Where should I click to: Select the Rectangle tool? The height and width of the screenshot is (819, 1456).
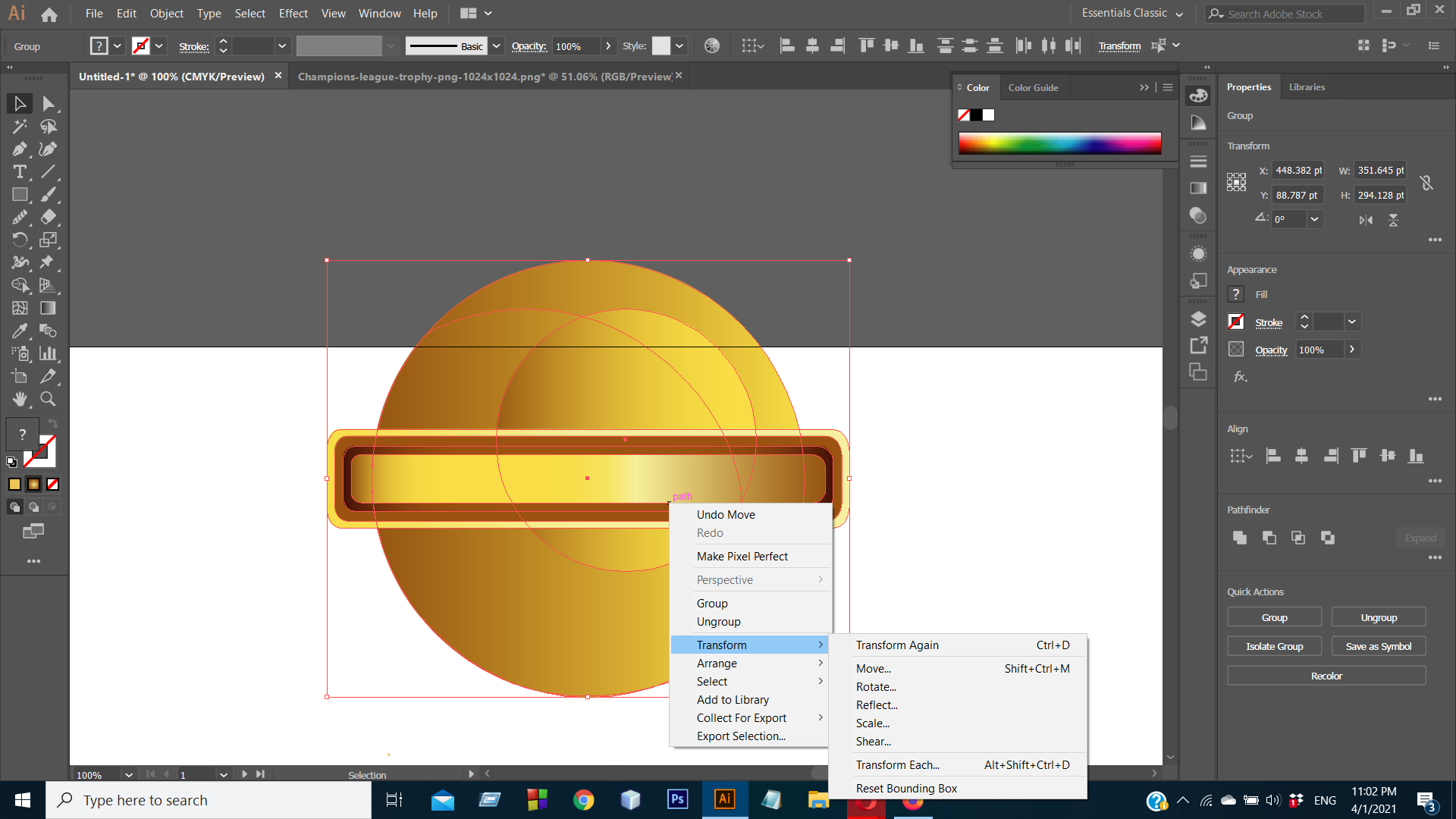[20, 194]
